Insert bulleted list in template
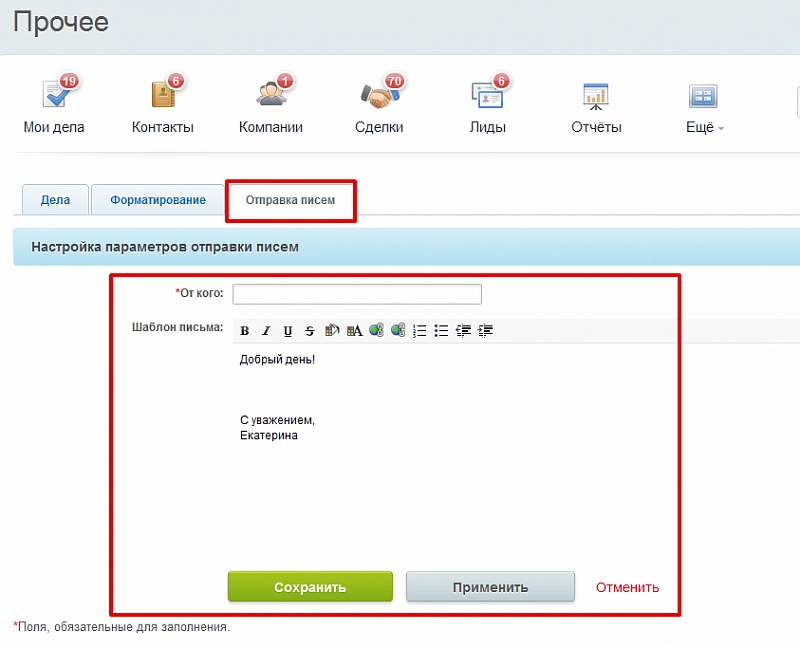The image size is (800, 649). 441,331
